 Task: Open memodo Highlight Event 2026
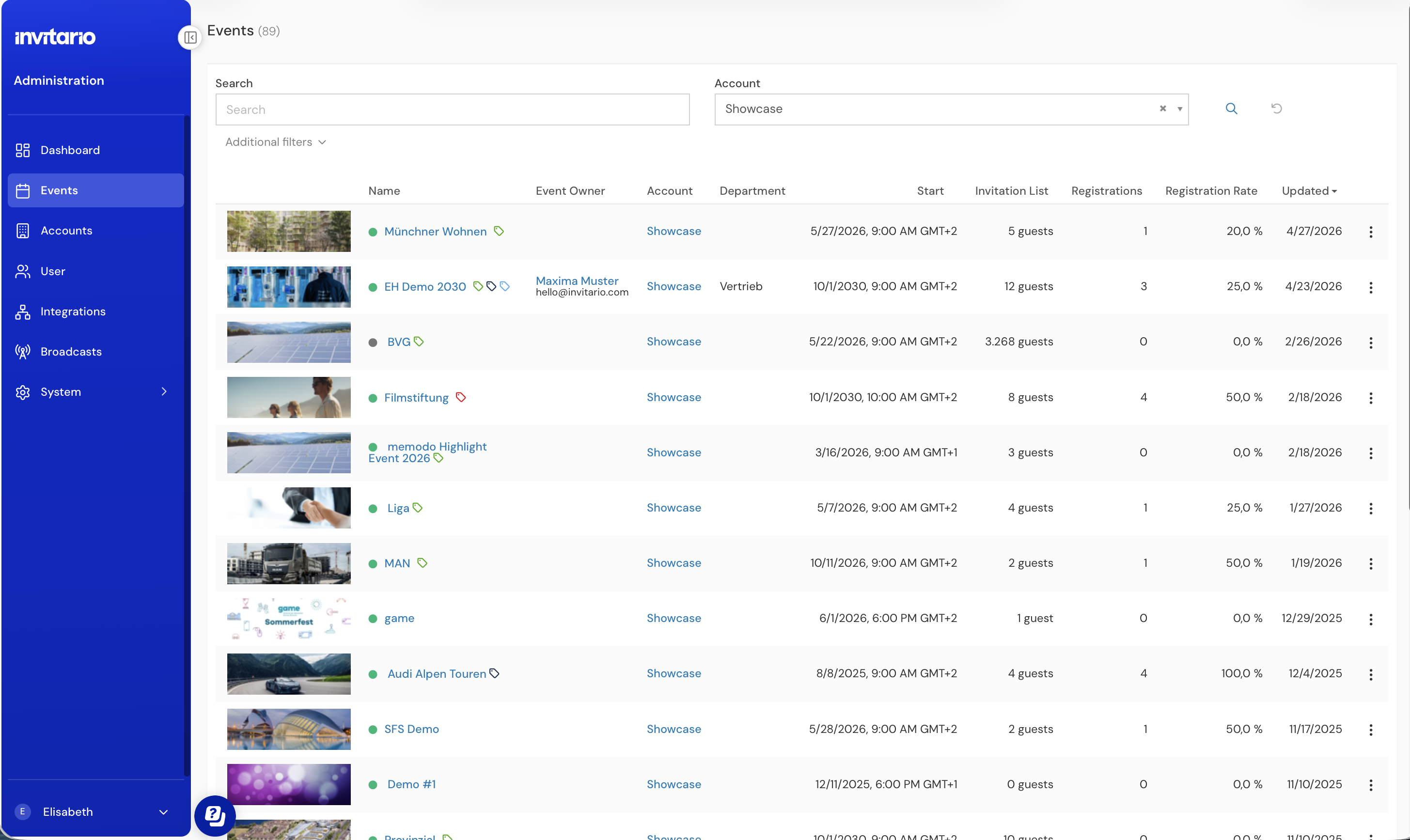[x=427, y=452]
